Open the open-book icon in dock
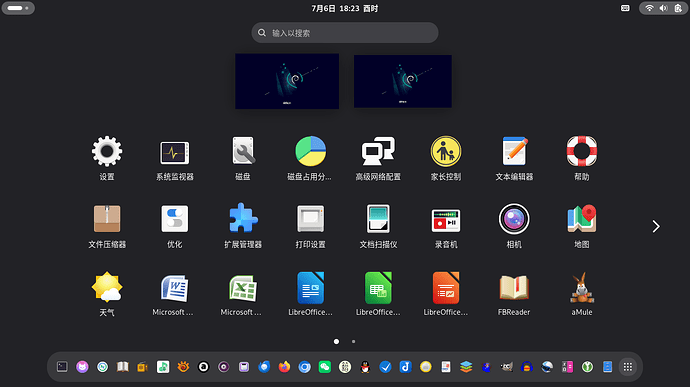The height and width of the screenshot is (387, 690). point(123,367)
